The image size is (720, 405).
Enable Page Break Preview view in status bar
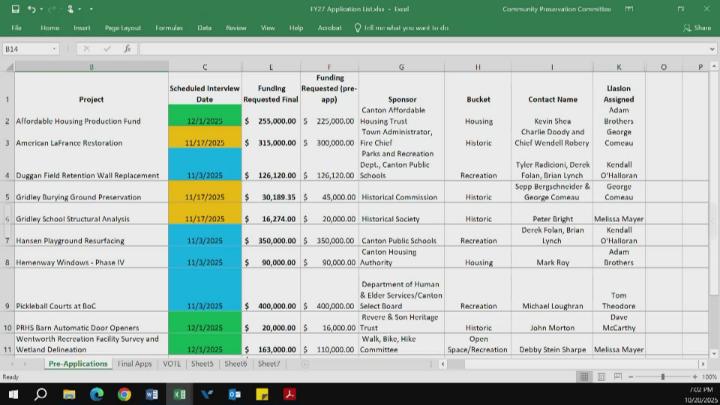tap(617, 377)
